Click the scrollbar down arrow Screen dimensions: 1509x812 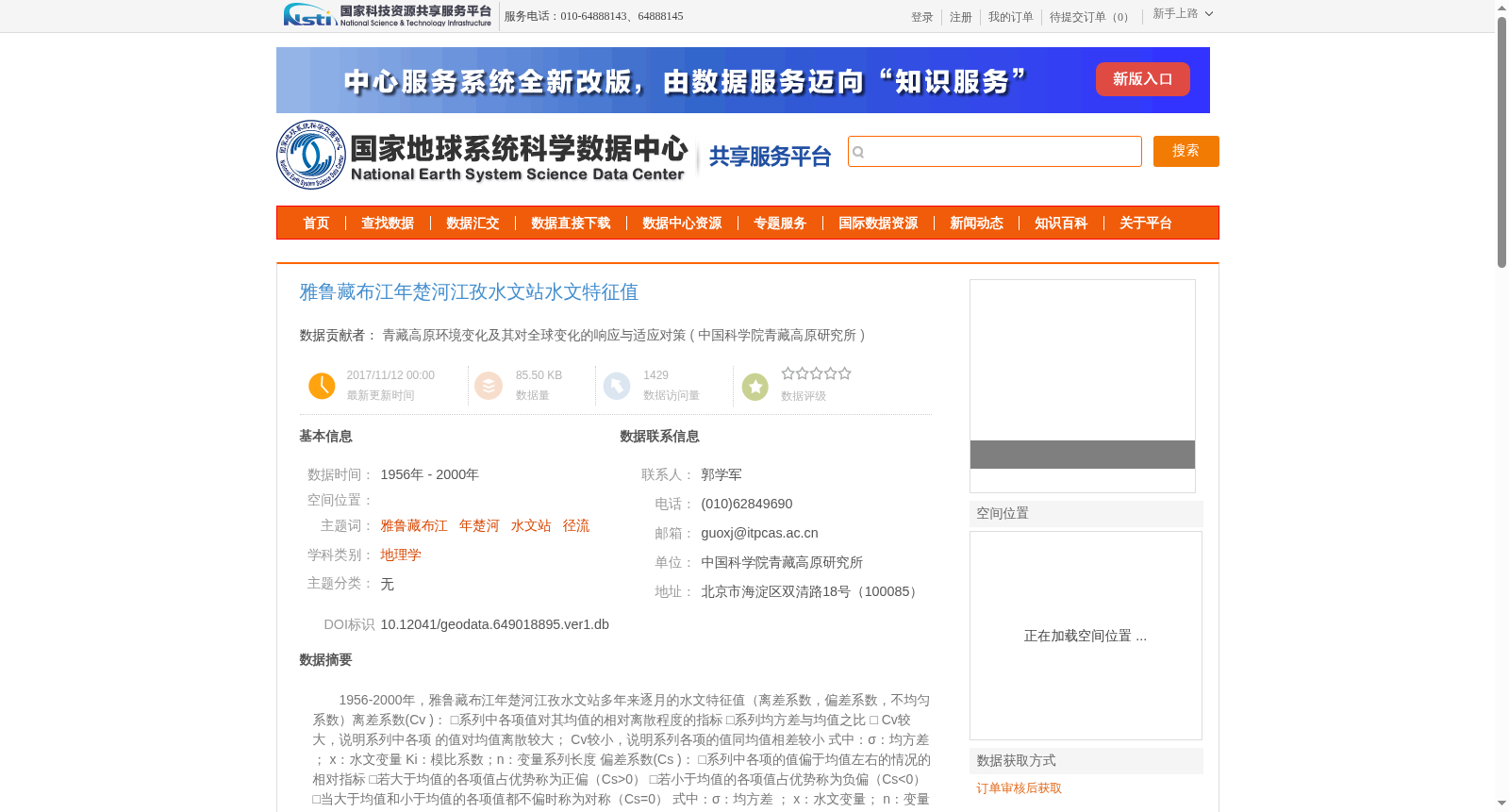click(1501, 804)
